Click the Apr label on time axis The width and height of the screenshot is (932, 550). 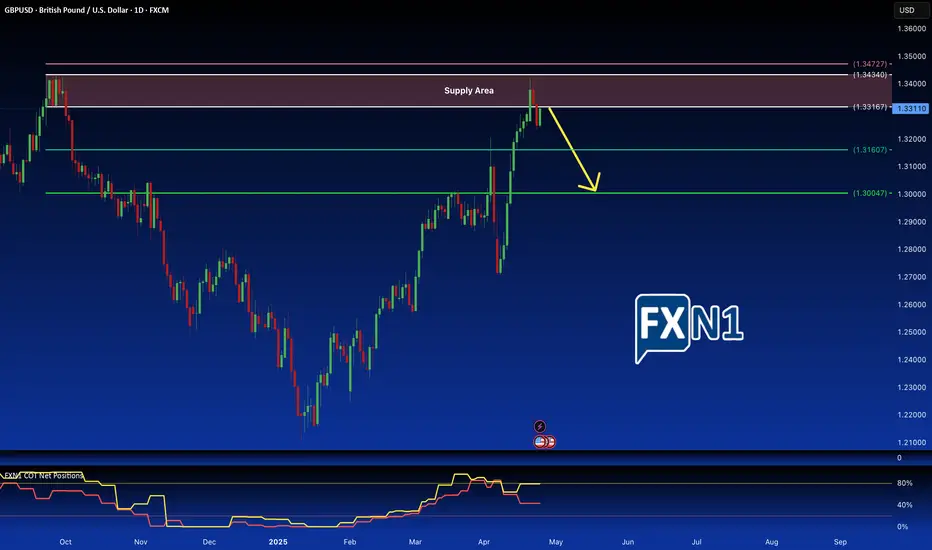point(484,542)
